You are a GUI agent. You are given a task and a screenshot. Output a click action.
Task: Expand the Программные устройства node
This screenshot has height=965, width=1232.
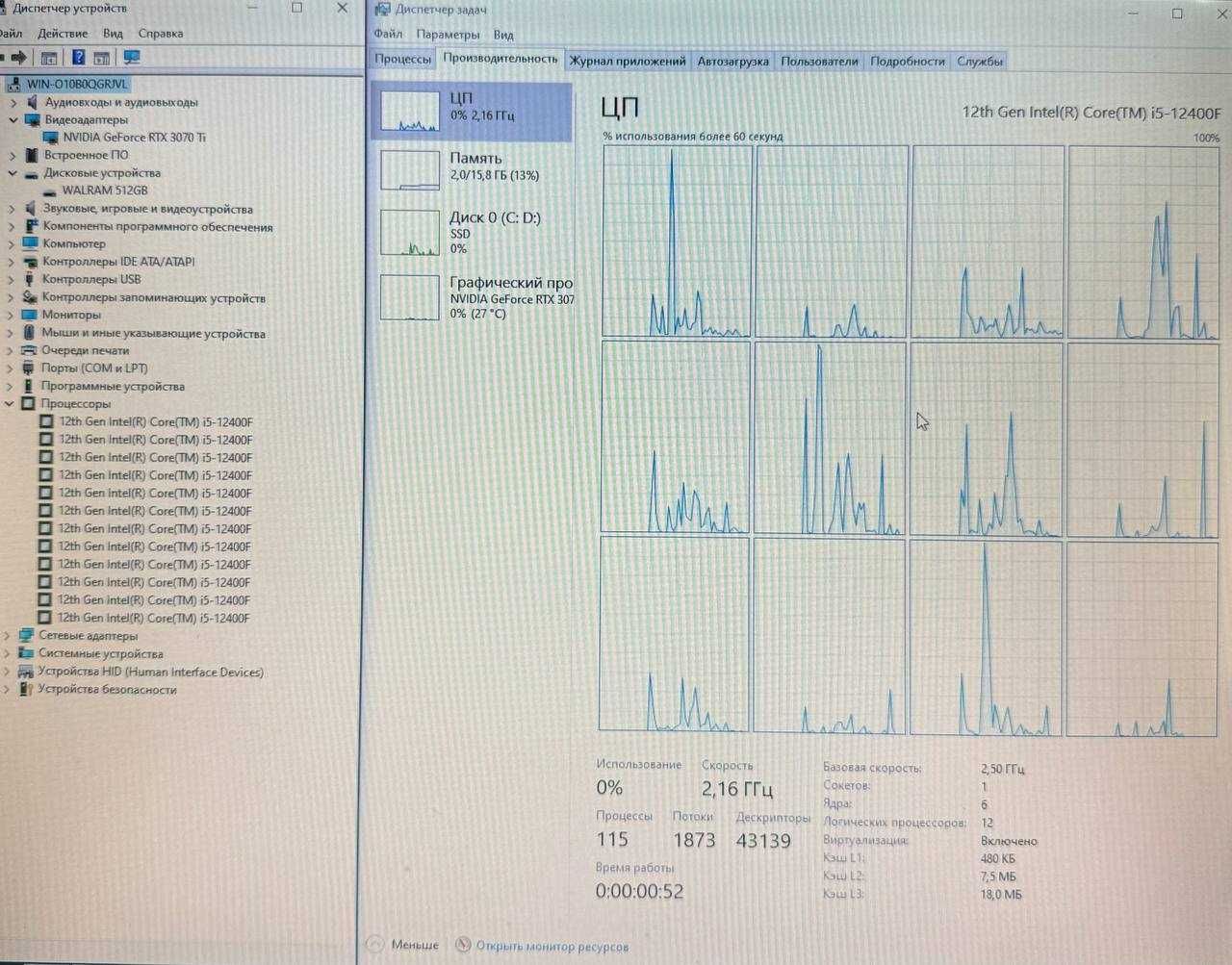10,386
